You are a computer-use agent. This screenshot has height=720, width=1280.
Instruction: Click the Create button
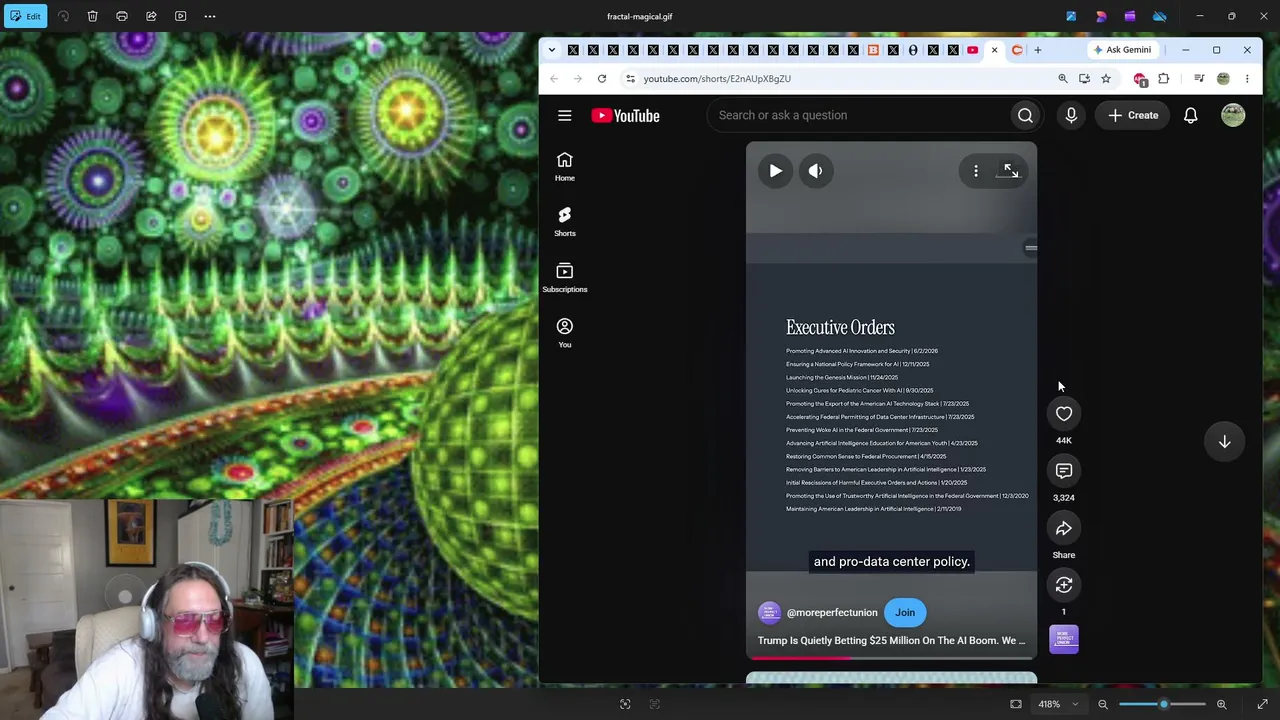[1133, 115]
